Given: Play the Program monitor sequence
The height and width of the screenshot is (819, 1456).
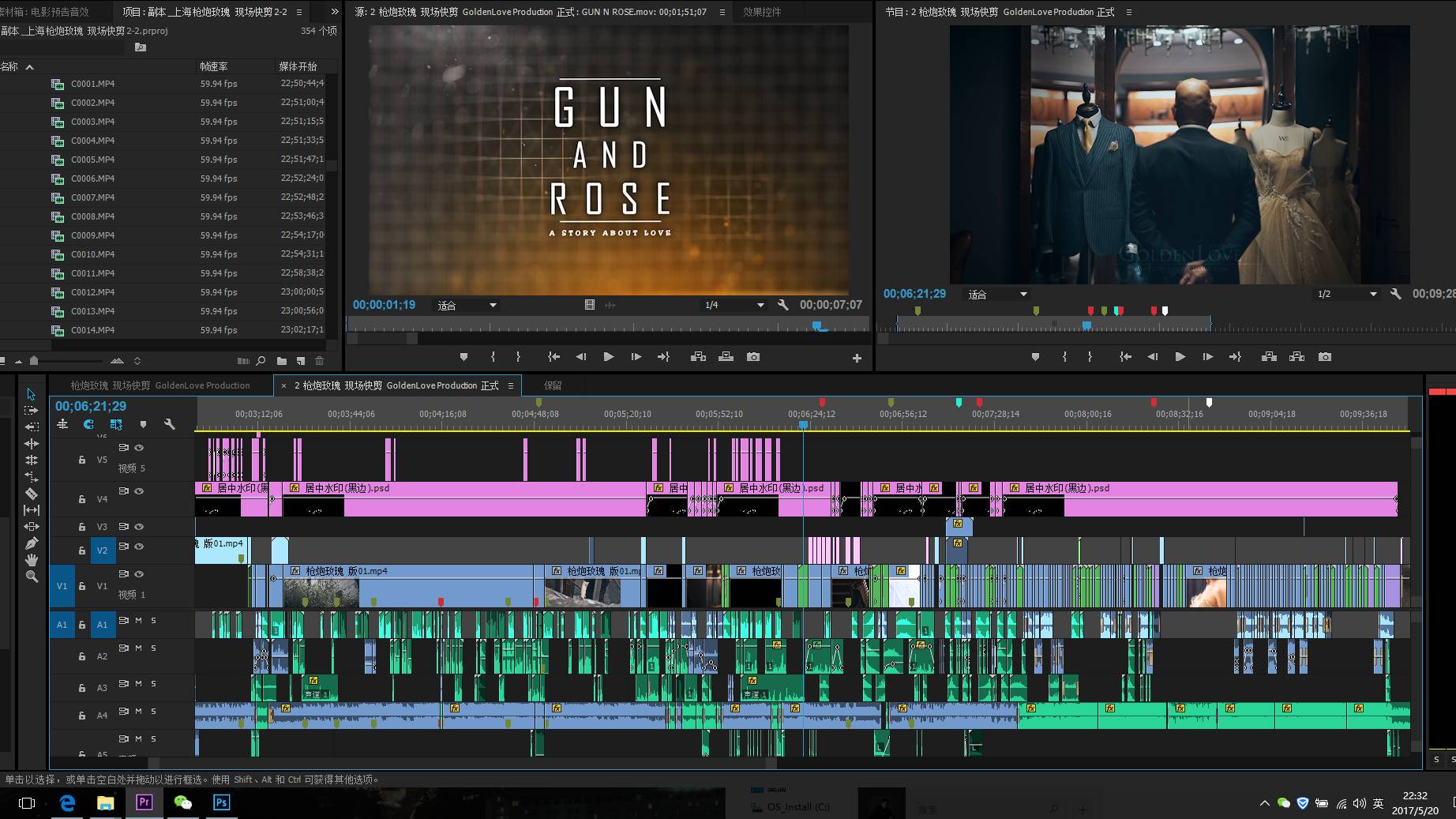Looking at the screenshot, I should [x=1180, y=357].
